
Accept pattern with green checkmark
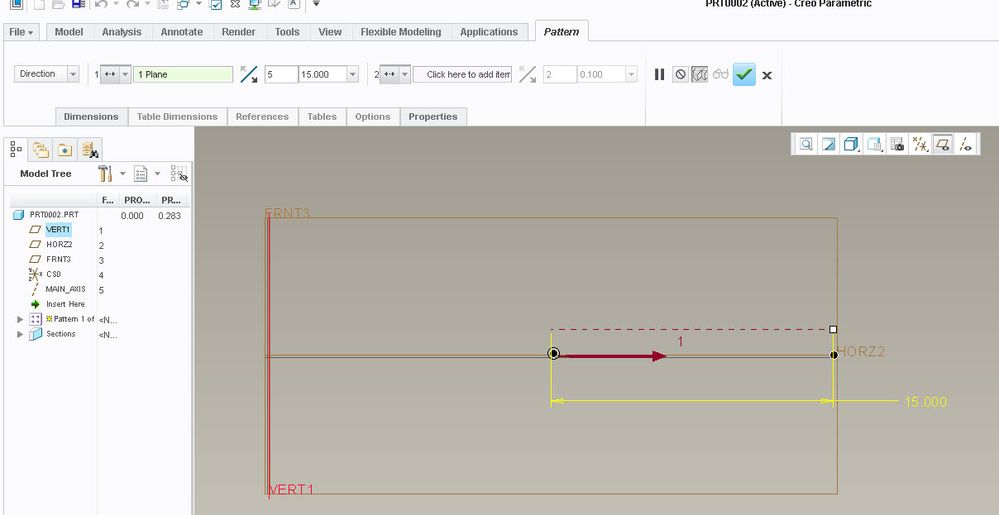744,75
